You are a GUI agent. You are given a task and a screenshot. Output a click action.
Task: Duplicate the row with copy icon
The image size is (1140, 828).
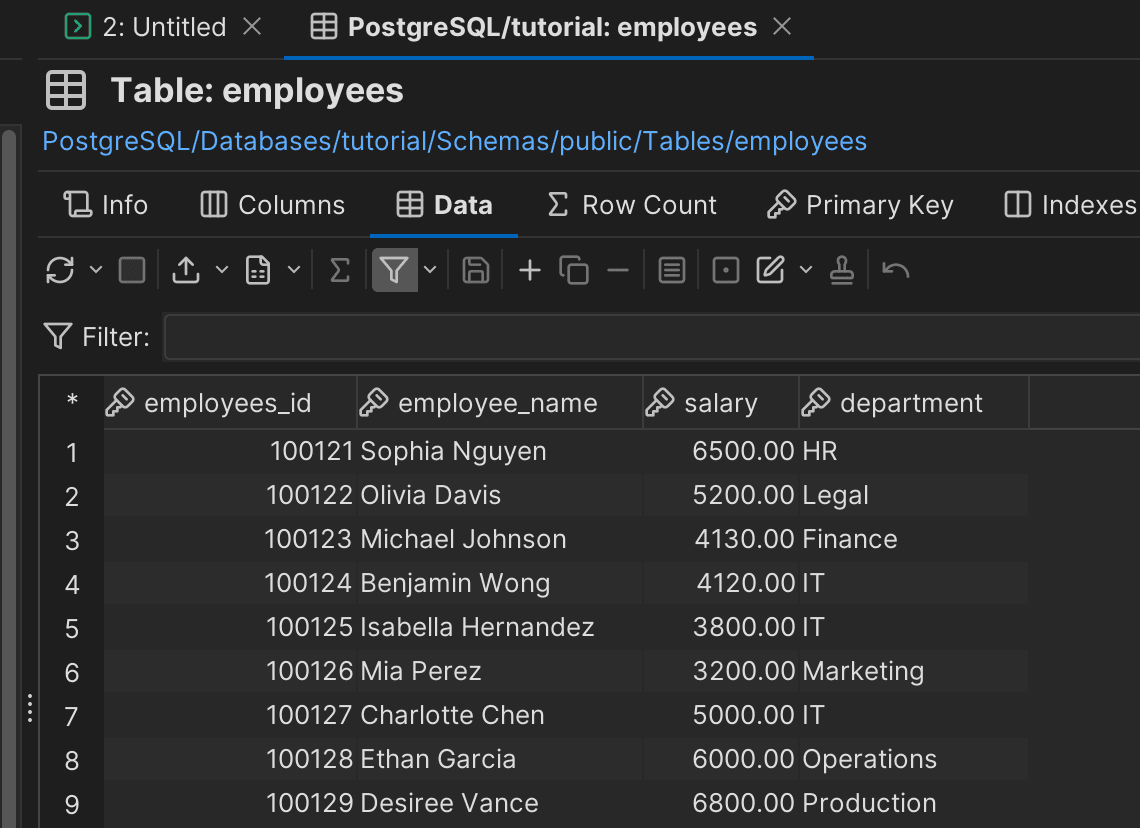574,270
